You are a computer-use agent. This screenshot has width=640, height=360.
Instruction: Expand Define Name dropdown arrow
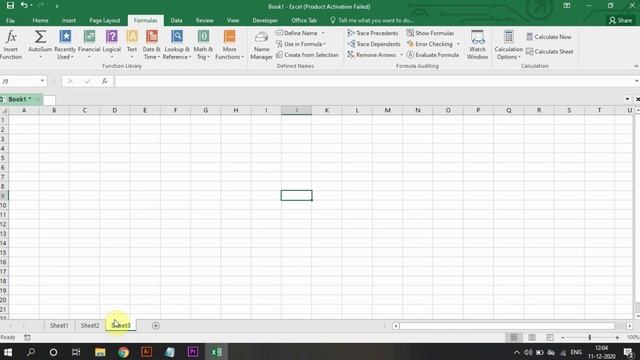pos(323,33)
